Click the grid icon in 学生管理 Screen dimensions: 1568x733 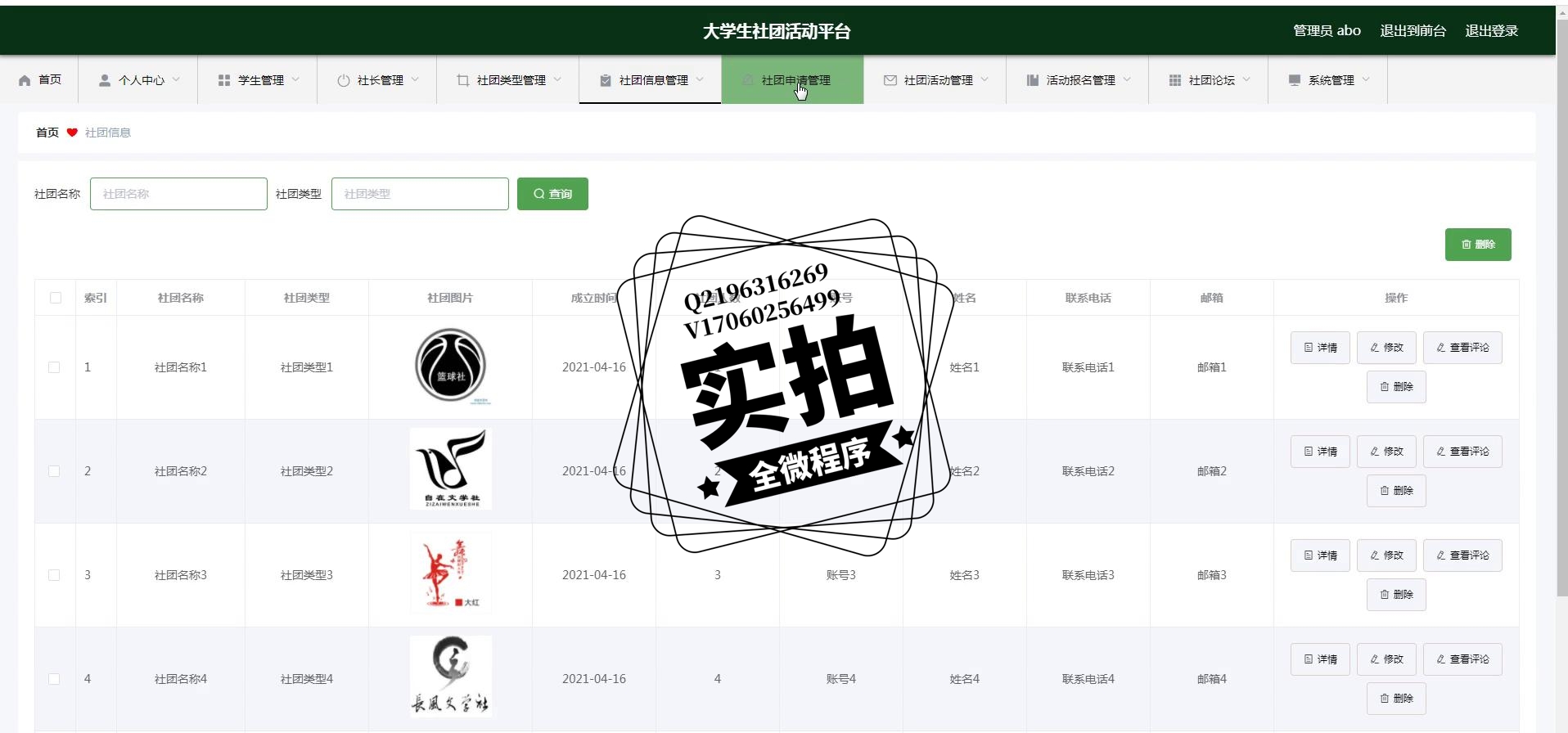tap(224, 80)
